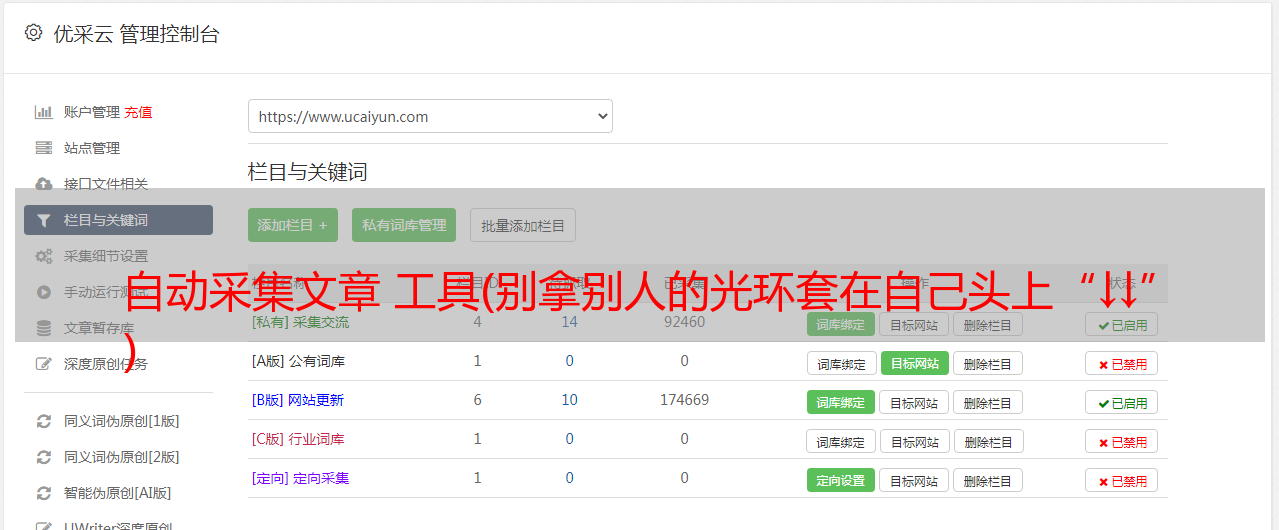Click the [A版] 公有词库 column name
The width and height of the screenshot is (1279, 530).
pos(298,361)
